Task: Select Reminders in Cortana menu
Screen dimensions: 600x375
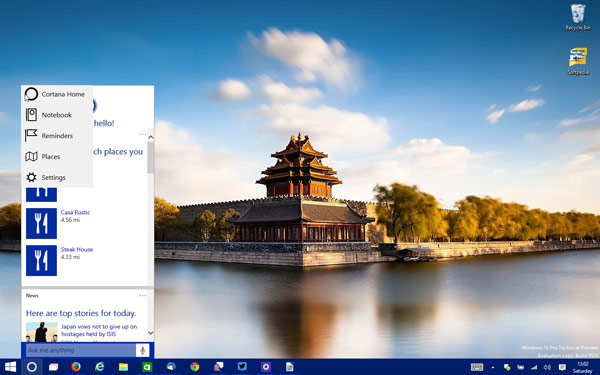Action: click(57, 135)
